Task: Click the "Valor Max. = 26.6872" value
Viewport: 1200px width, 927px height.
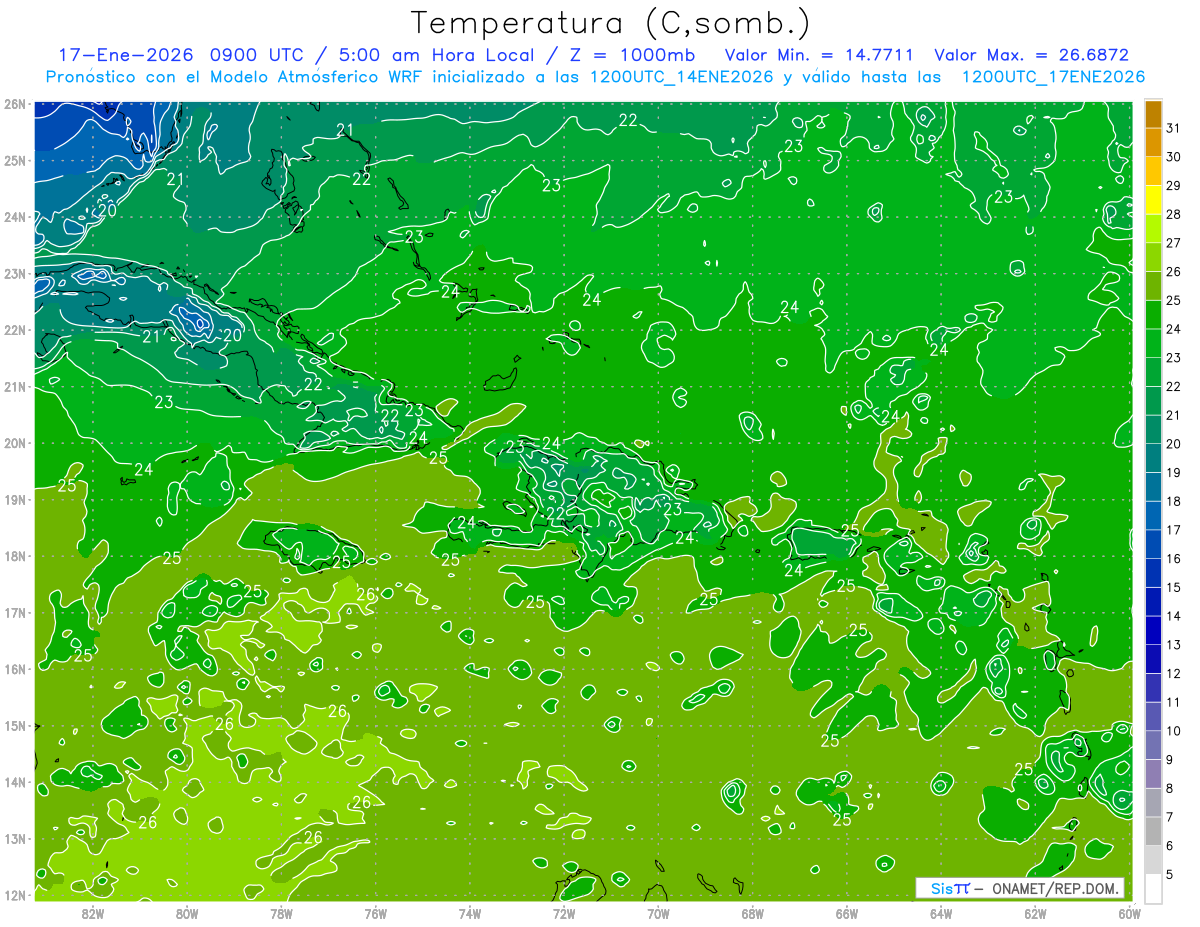Action: [1031, 56]
